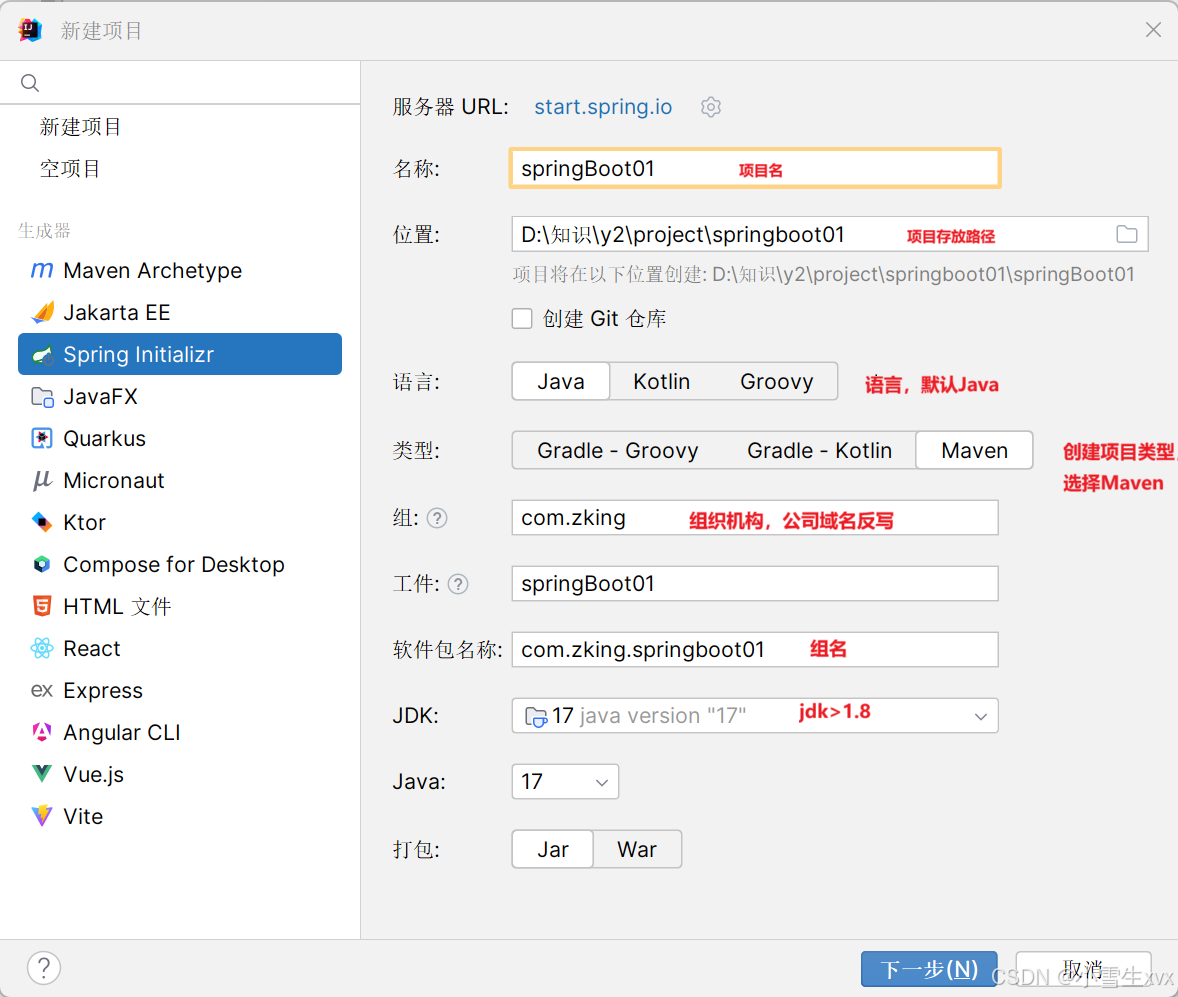The width and height of the screenshot is (1178, 997).
Task: Select the Micronaut generator entry
Action: point(180,480)
